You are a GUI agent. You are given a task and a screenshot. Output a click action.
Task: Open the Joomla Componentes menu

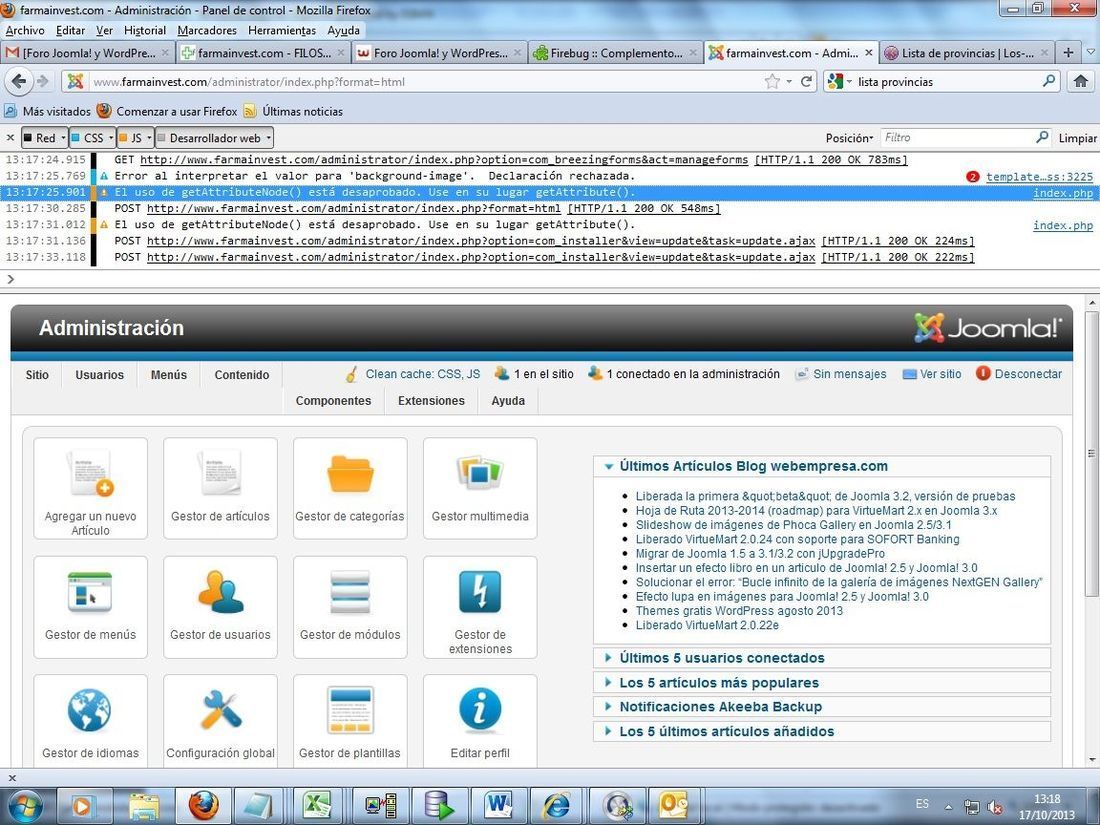pyautogui.click(x=333, y=401)
